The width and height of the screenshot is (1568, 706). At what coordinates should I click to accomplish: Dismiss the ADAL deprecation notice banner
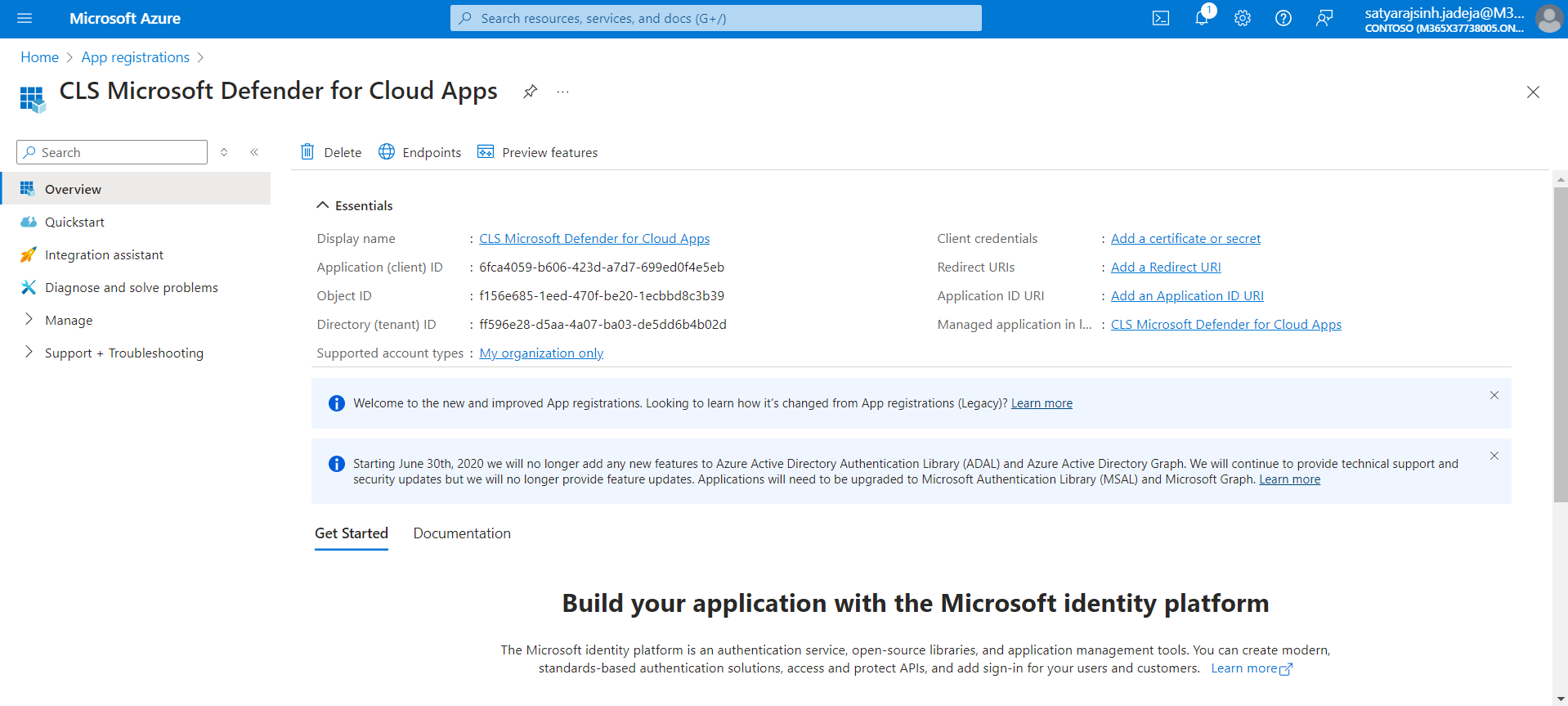[x=1494, y=456]
